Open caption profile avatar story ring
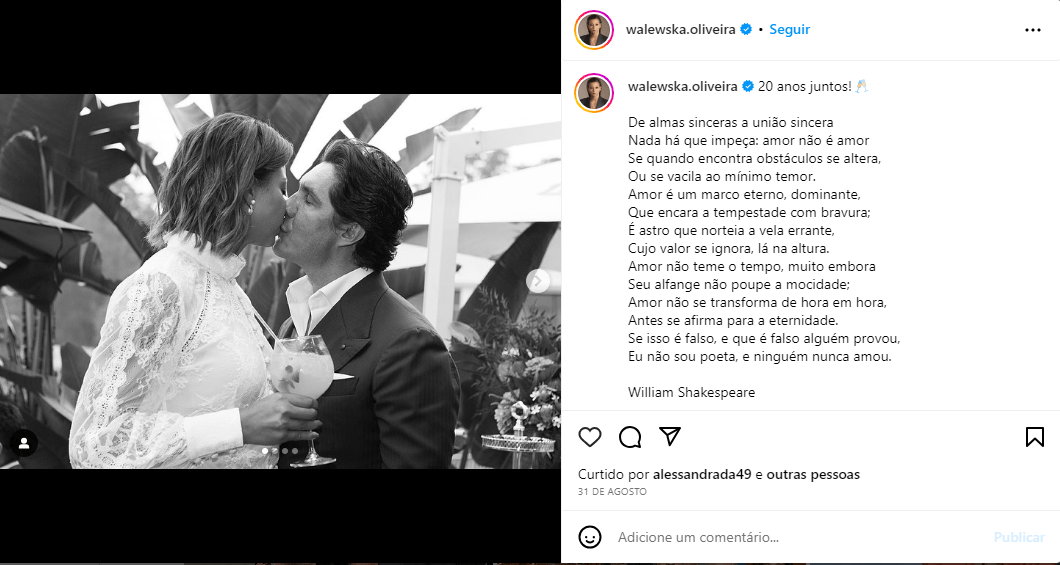Viewport: 1060px width, 565px height. (594, 93)
